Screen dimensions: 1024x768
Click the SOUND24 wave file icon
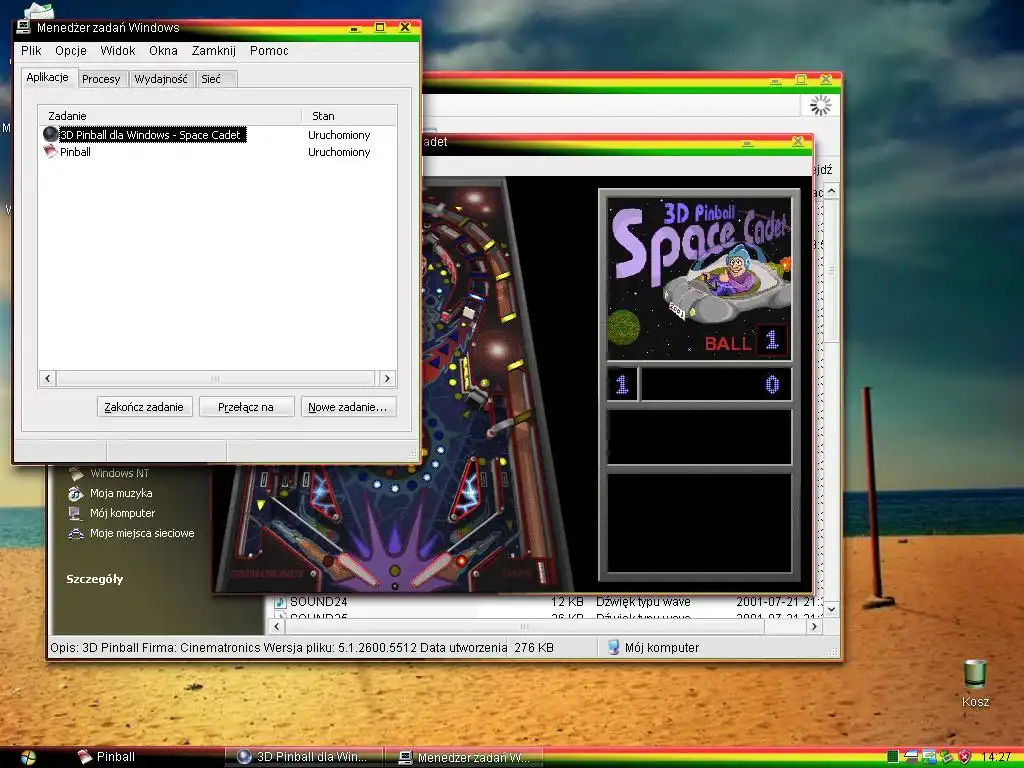(280, 601)
